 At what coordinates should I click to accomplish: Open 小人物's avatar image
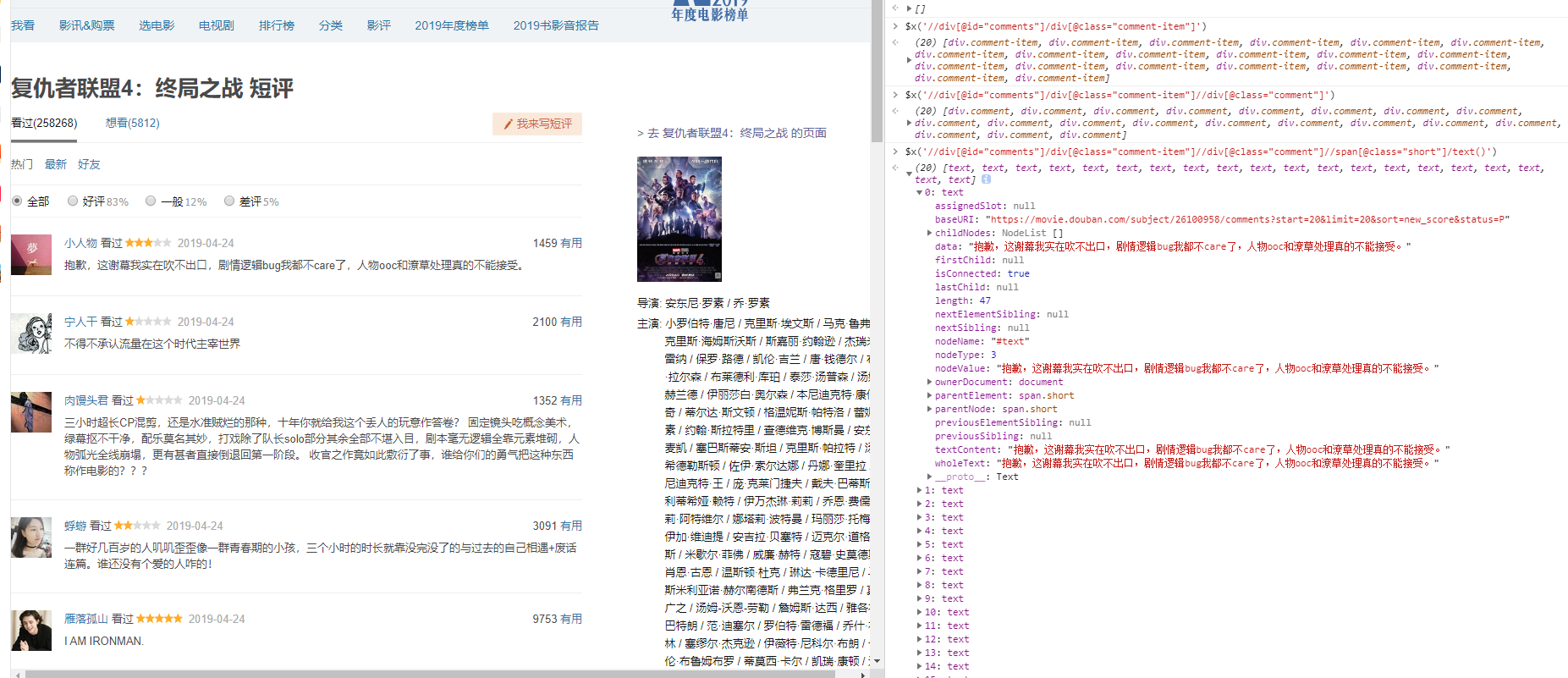(31, 255)
